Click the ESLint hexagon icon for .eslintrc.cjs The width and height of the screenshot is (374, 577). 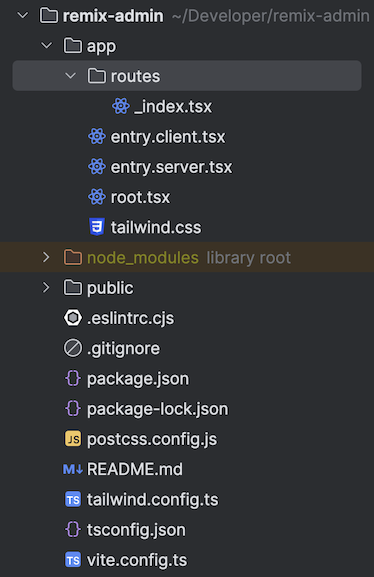coord(73,318)
